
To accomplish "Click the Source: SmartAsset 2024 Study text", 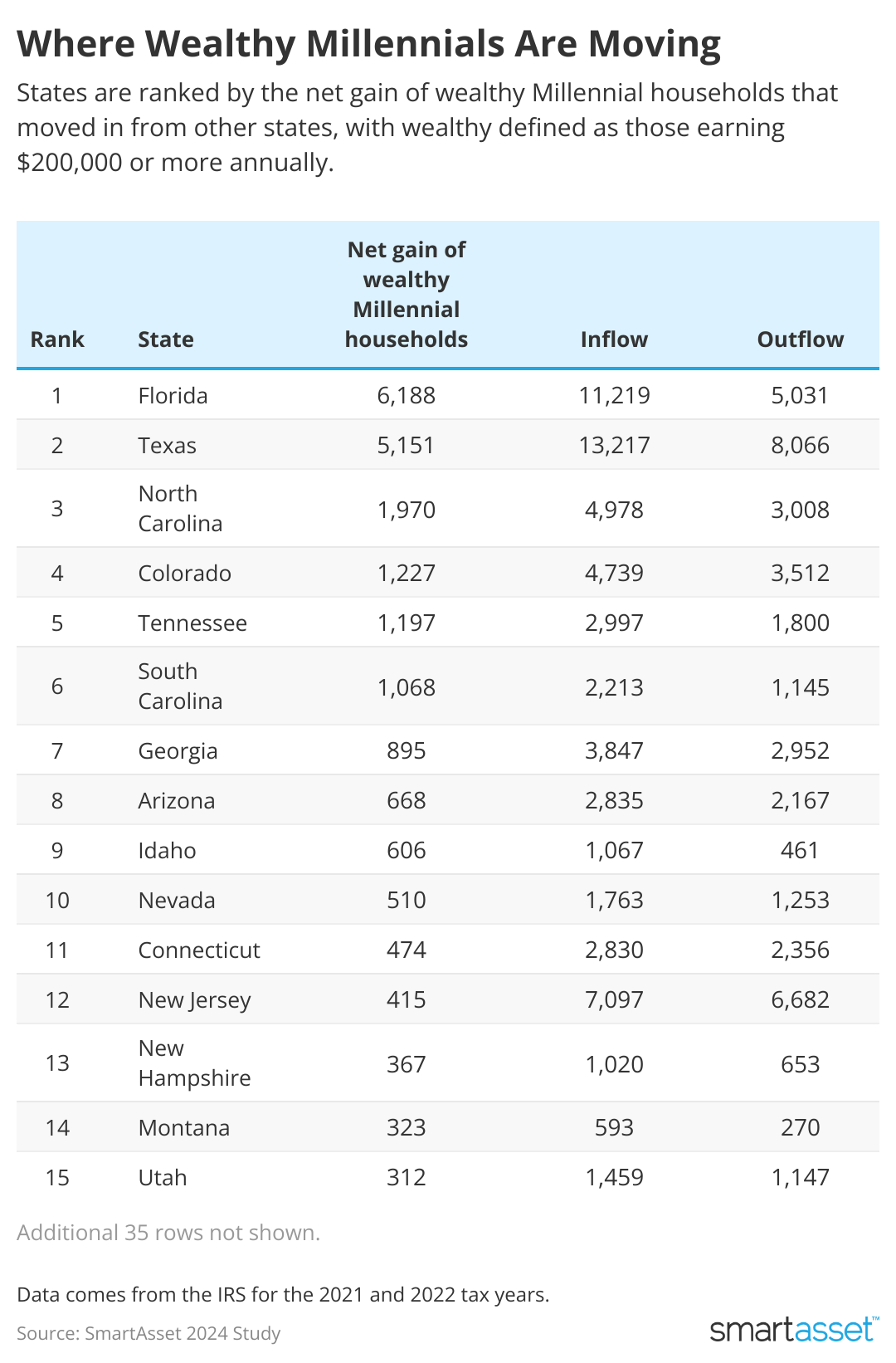I will [x=149, y=1334].
